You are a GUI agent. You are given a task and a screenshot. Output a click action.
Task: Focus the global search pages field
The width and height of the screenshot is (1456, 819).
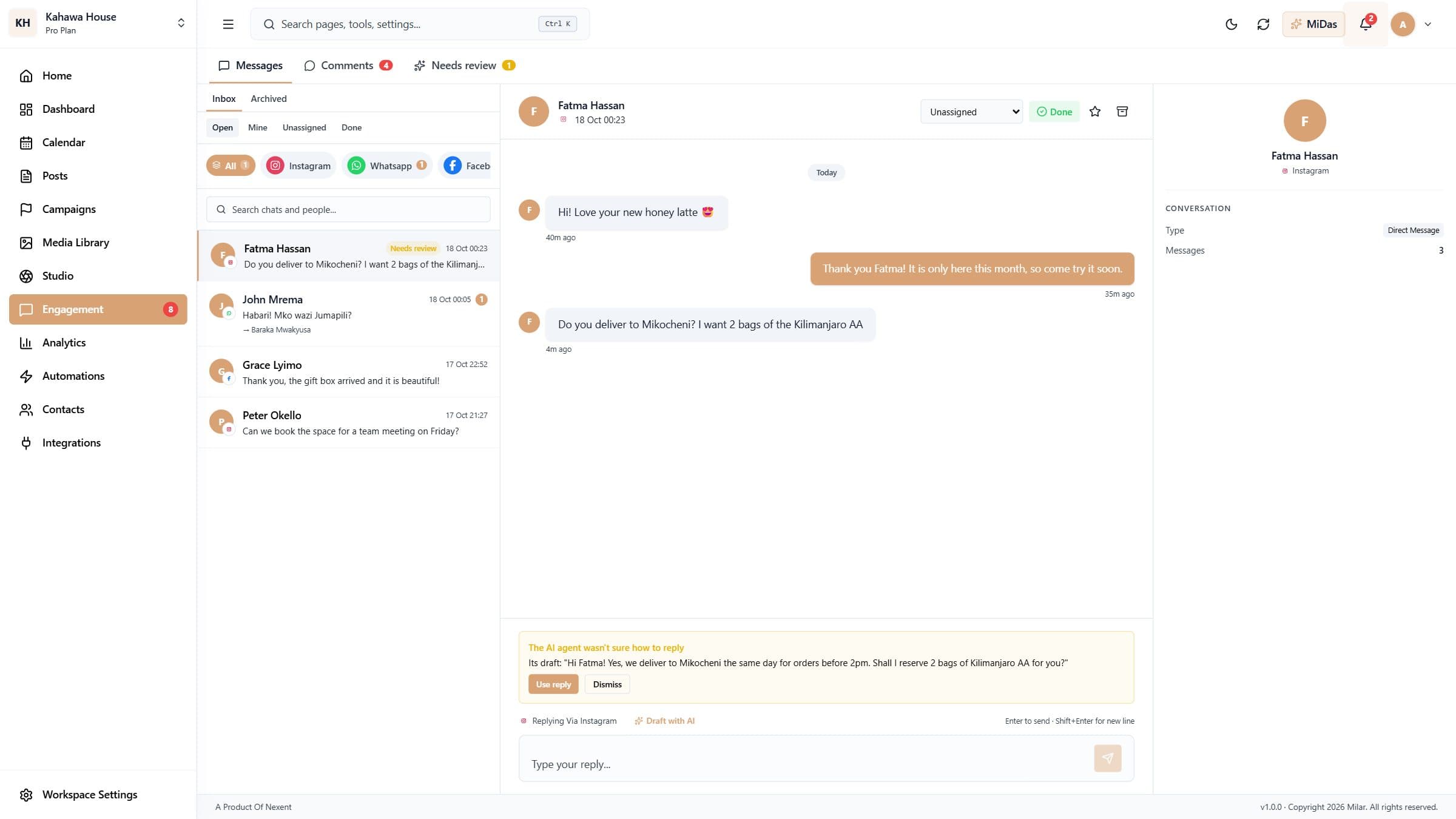pyautogui.click(x=420, y=24)
